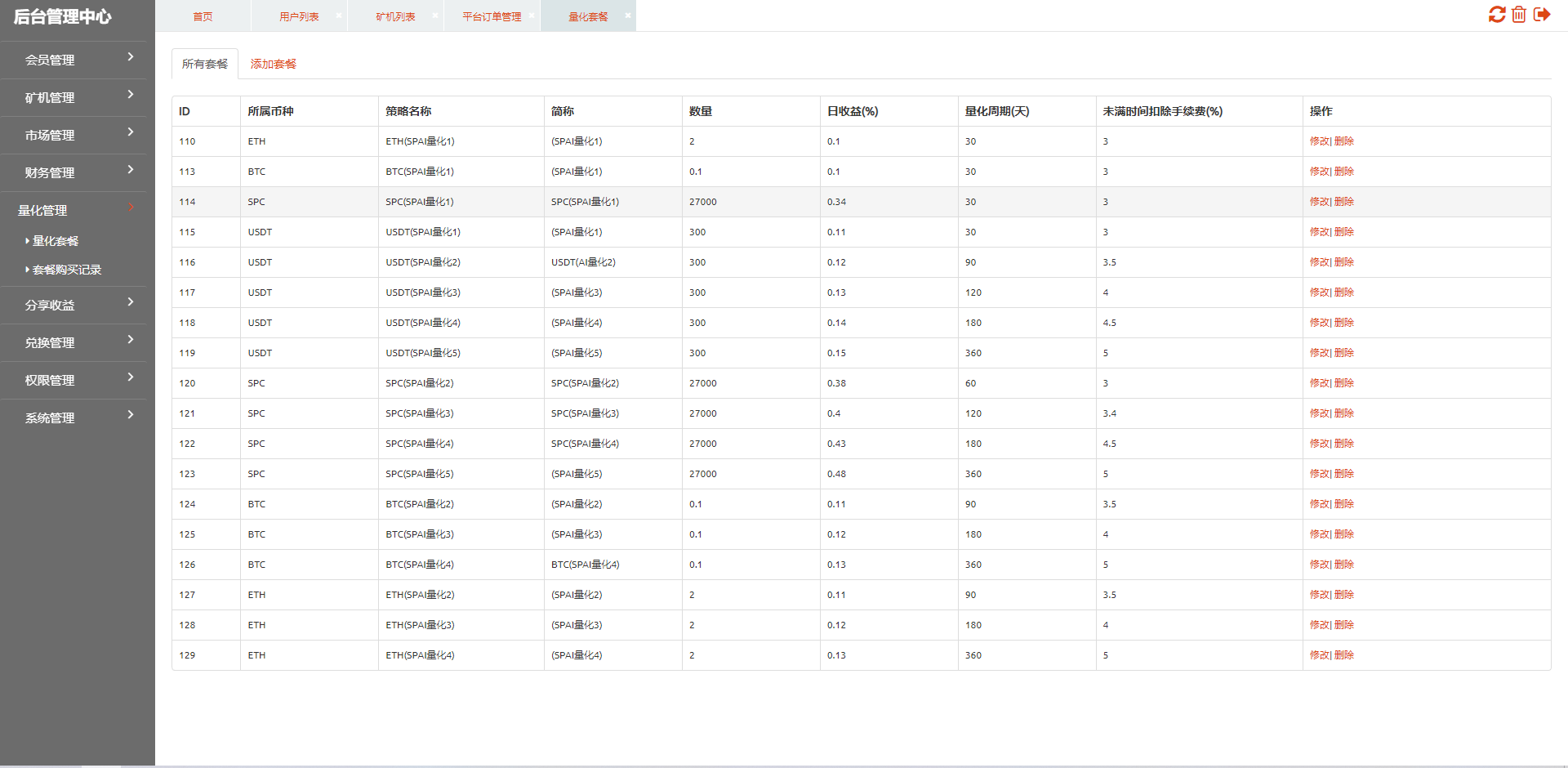Select 量化套餐 submenu item
This screenshot has width=1568, height=768.
click(56, 241)
